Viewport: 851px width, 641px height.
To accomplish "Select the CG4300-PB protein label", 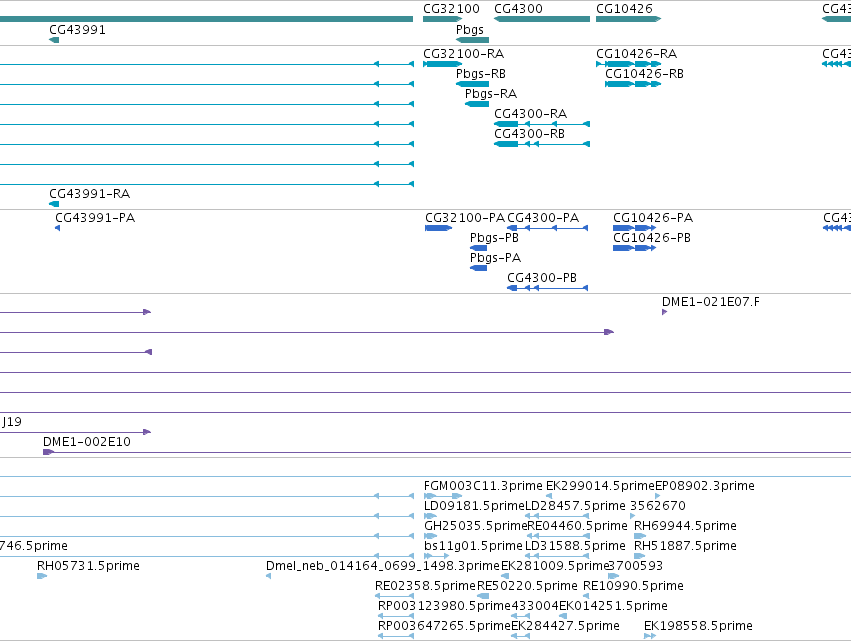I will point(542,278).
